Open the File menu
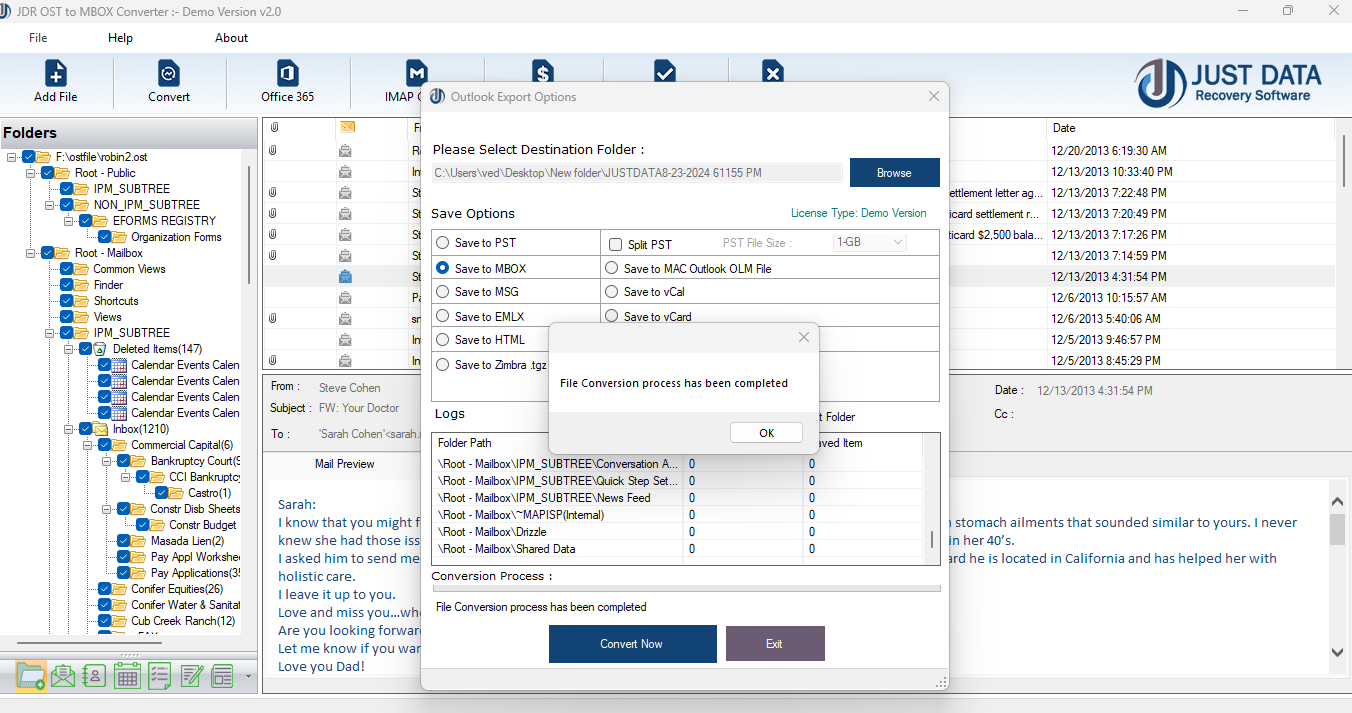 [38, 38]
